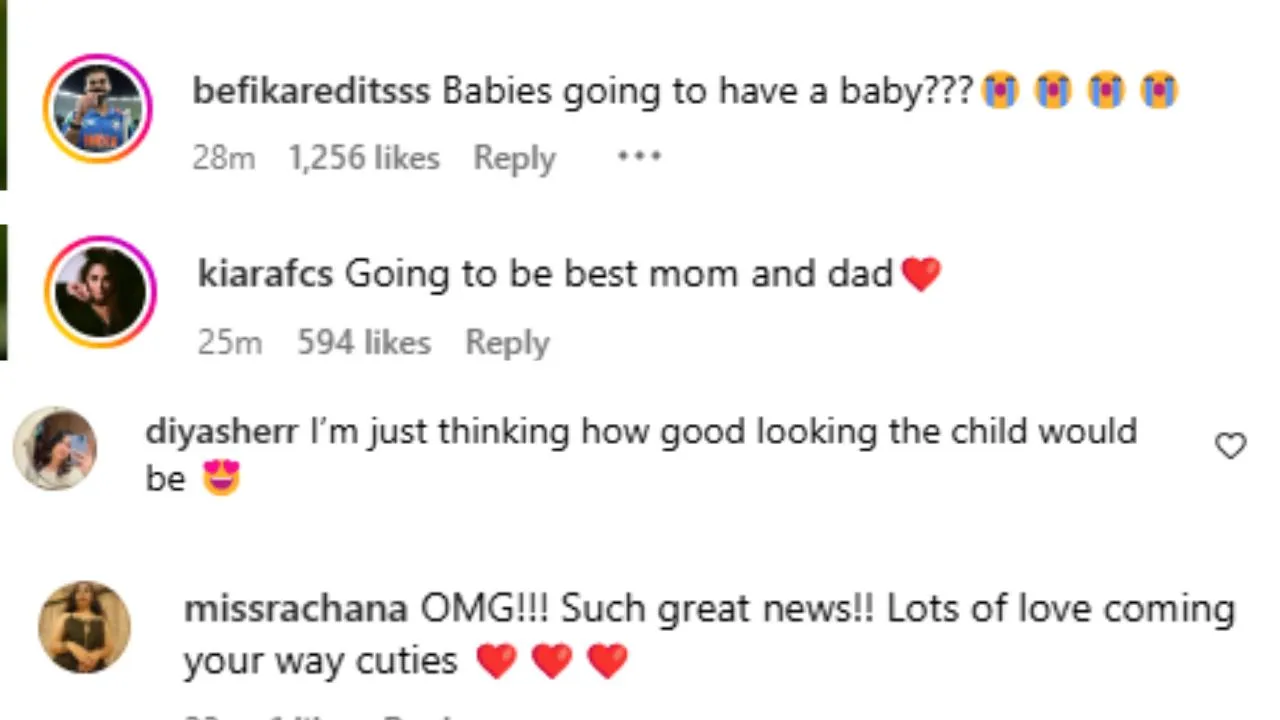View the 1,256 likes list

click(364, 158)
